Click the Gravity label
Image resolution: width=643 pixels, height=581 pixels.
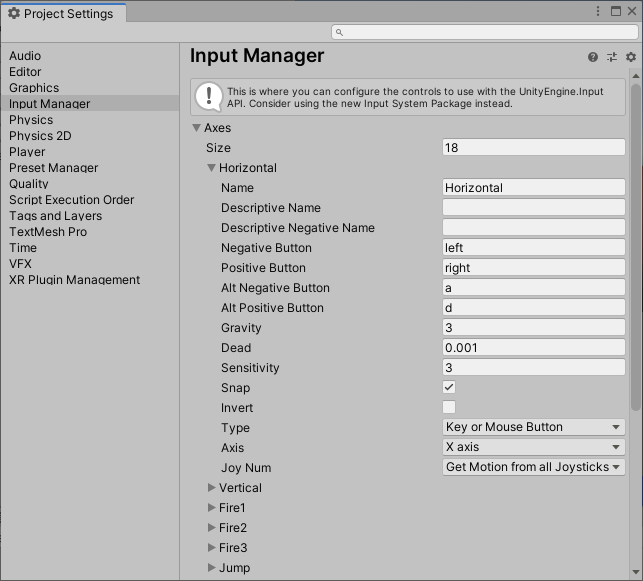point(241,328)
